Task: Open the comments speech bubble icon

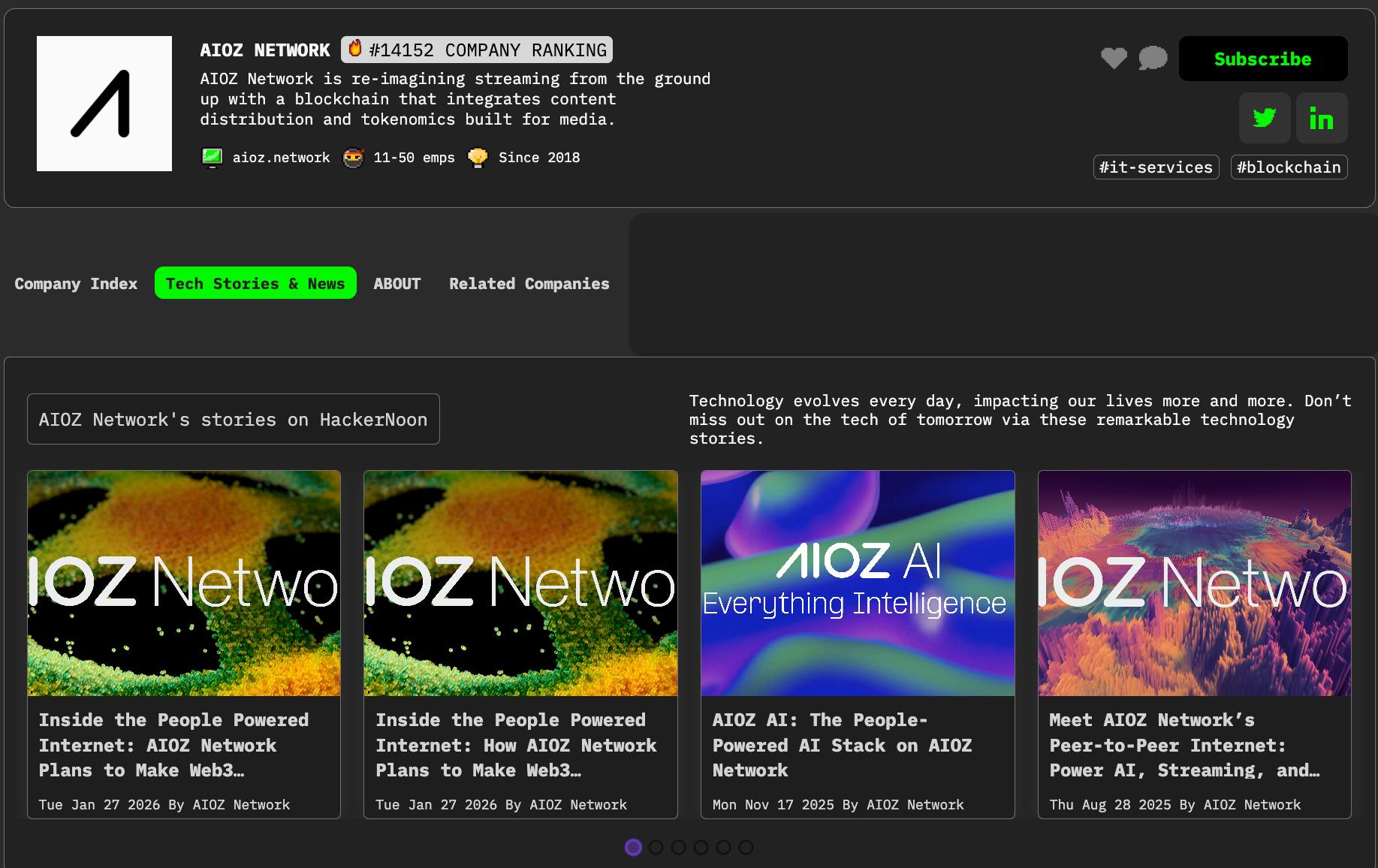Action: coord(1153,58)
